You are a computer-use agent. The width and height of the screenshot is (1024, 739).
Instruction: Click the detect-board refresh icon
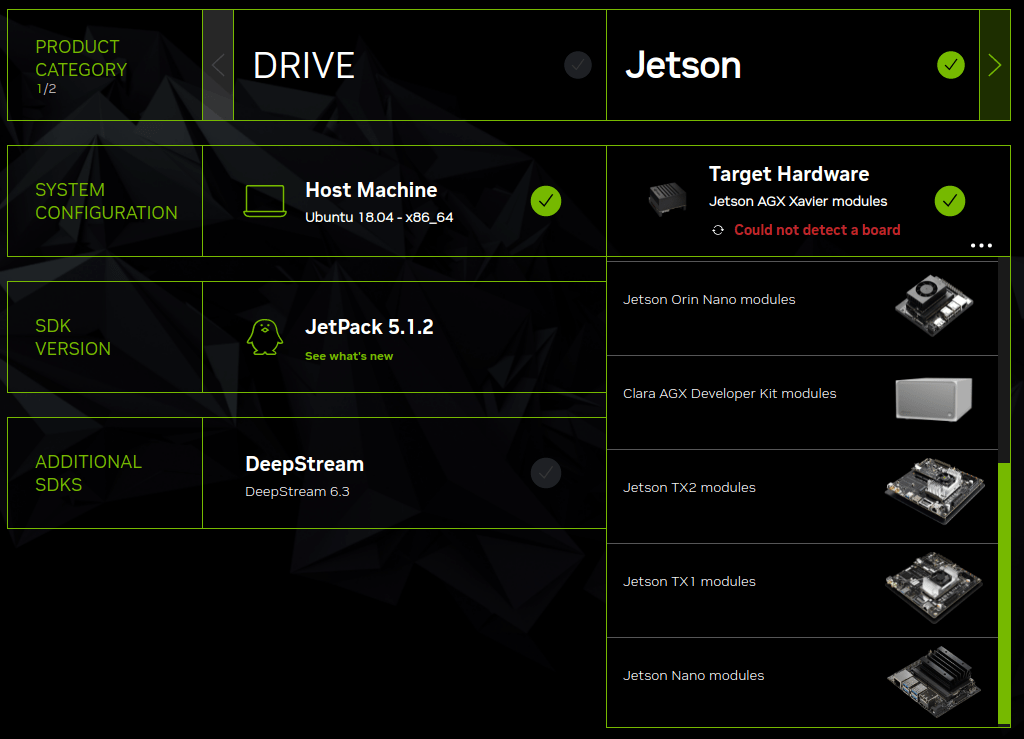[x=717, y=230]
